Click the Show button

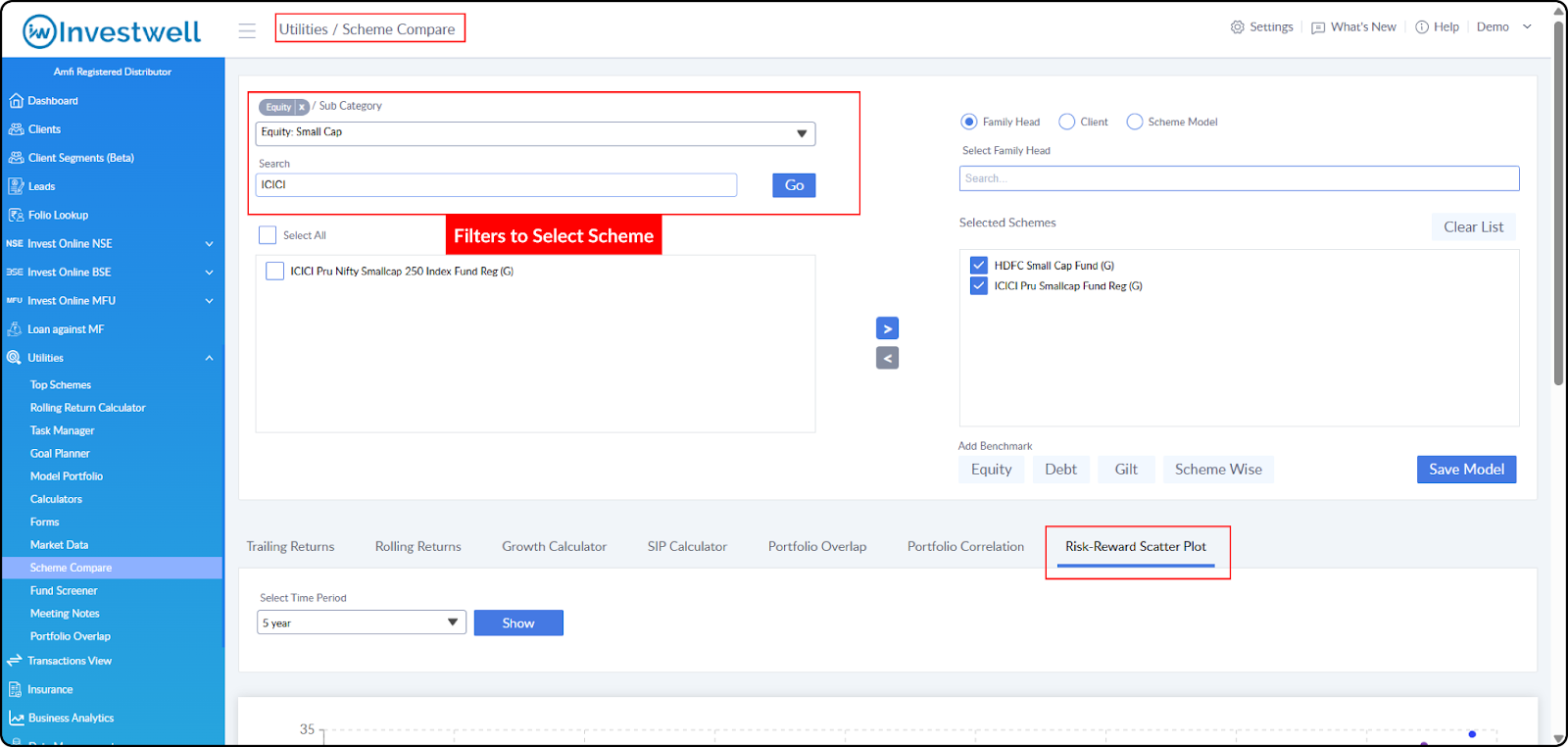click(518, 623)
